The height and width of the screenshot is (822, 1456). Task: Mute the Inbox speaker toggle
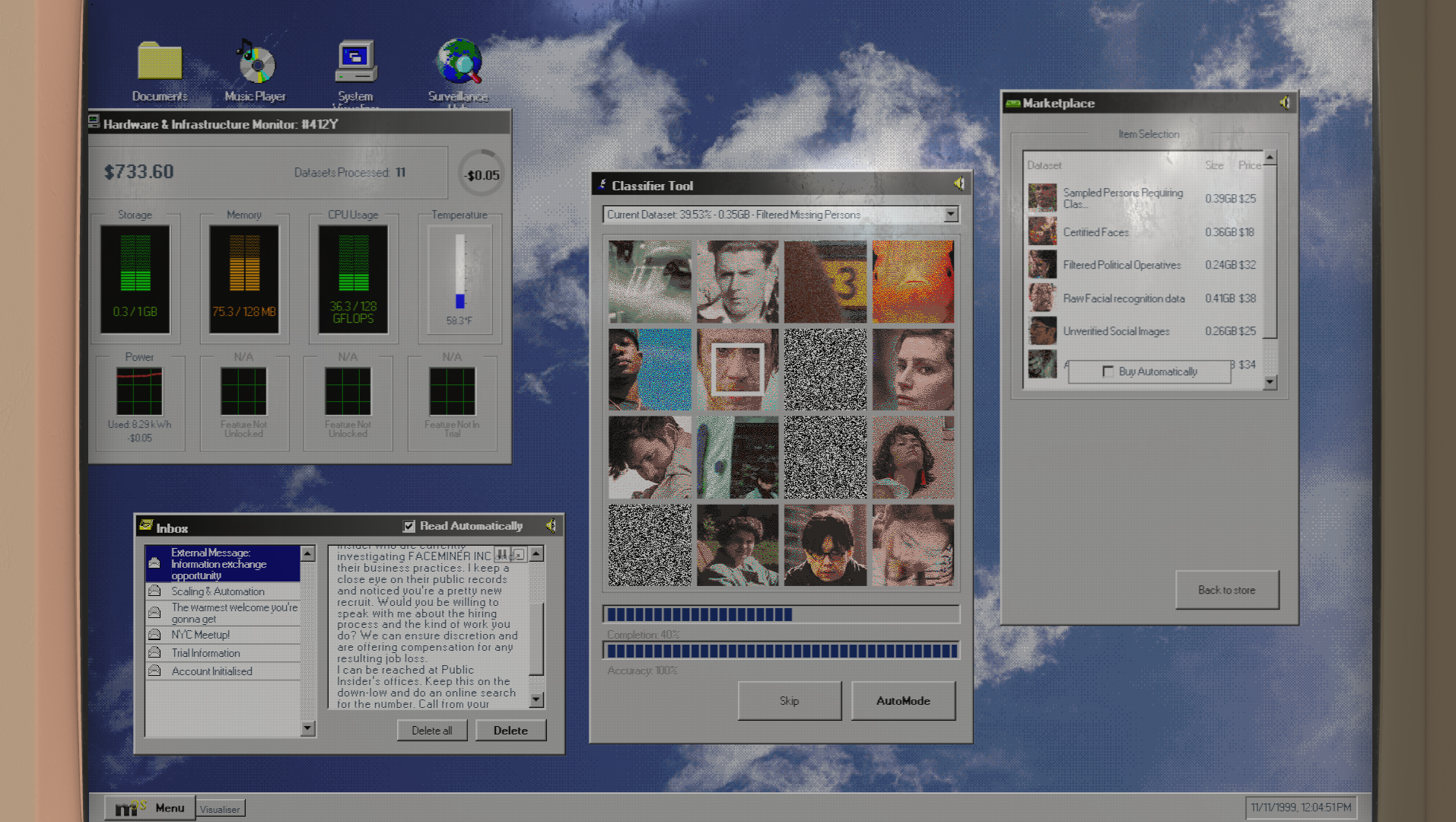pos(551,525)
